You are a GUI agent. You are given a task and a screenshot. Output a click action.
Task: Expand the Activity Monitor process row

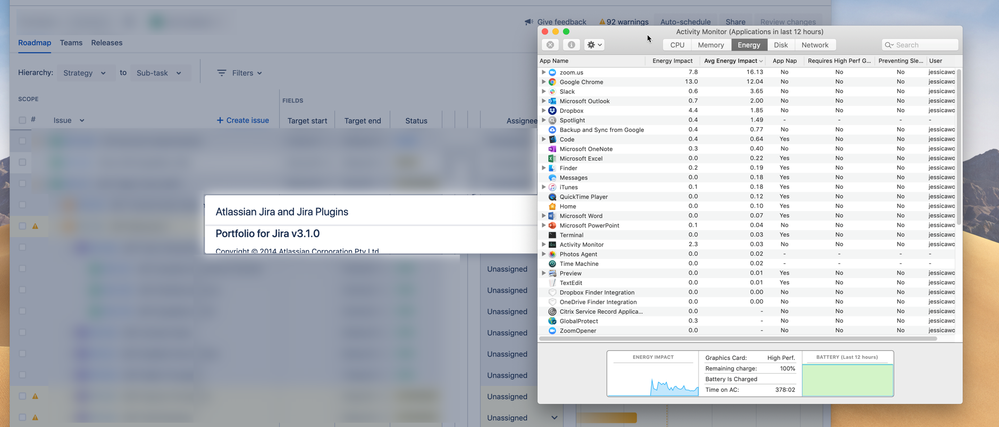(x=543, y=245)
